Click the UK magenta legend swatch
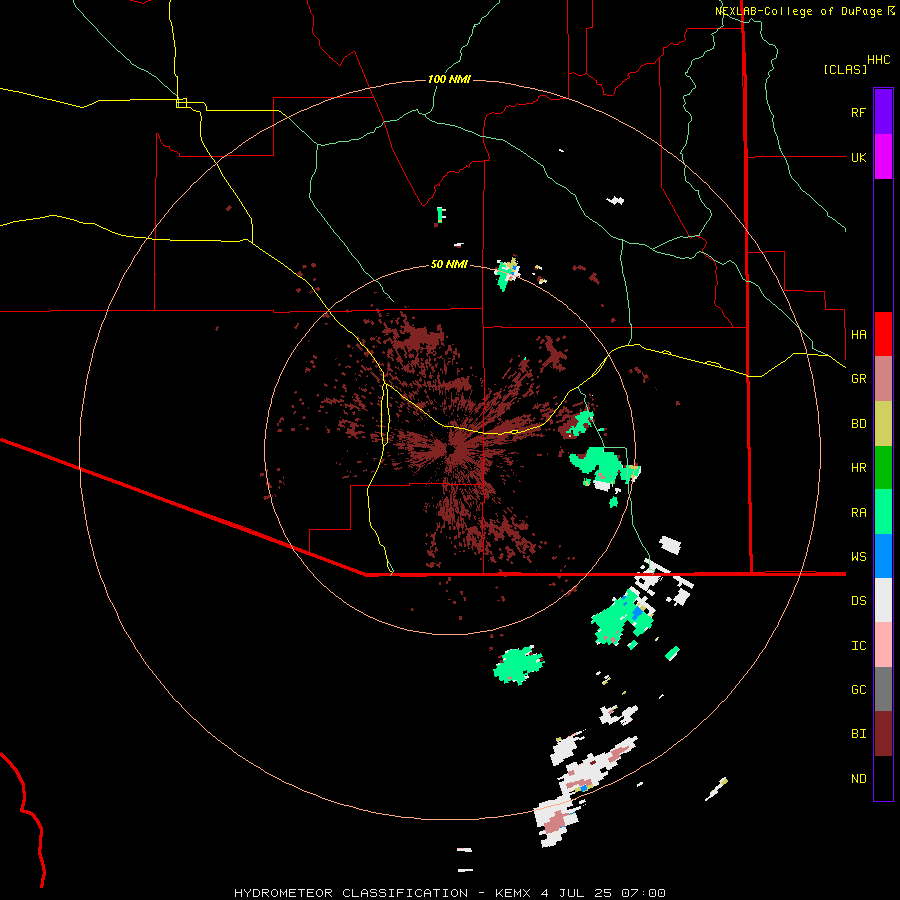 tap(883, 157)
